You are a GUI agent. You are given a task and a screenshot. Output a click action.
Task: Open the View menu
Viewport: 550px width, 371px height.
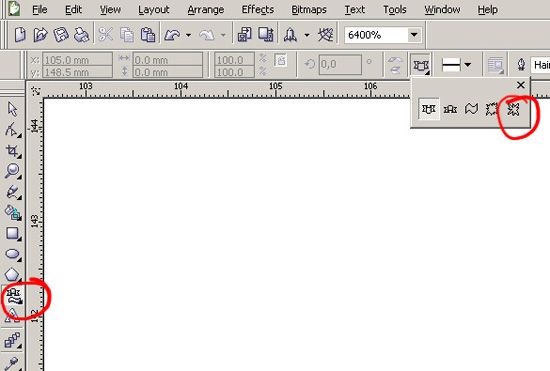tap(110, 10)
